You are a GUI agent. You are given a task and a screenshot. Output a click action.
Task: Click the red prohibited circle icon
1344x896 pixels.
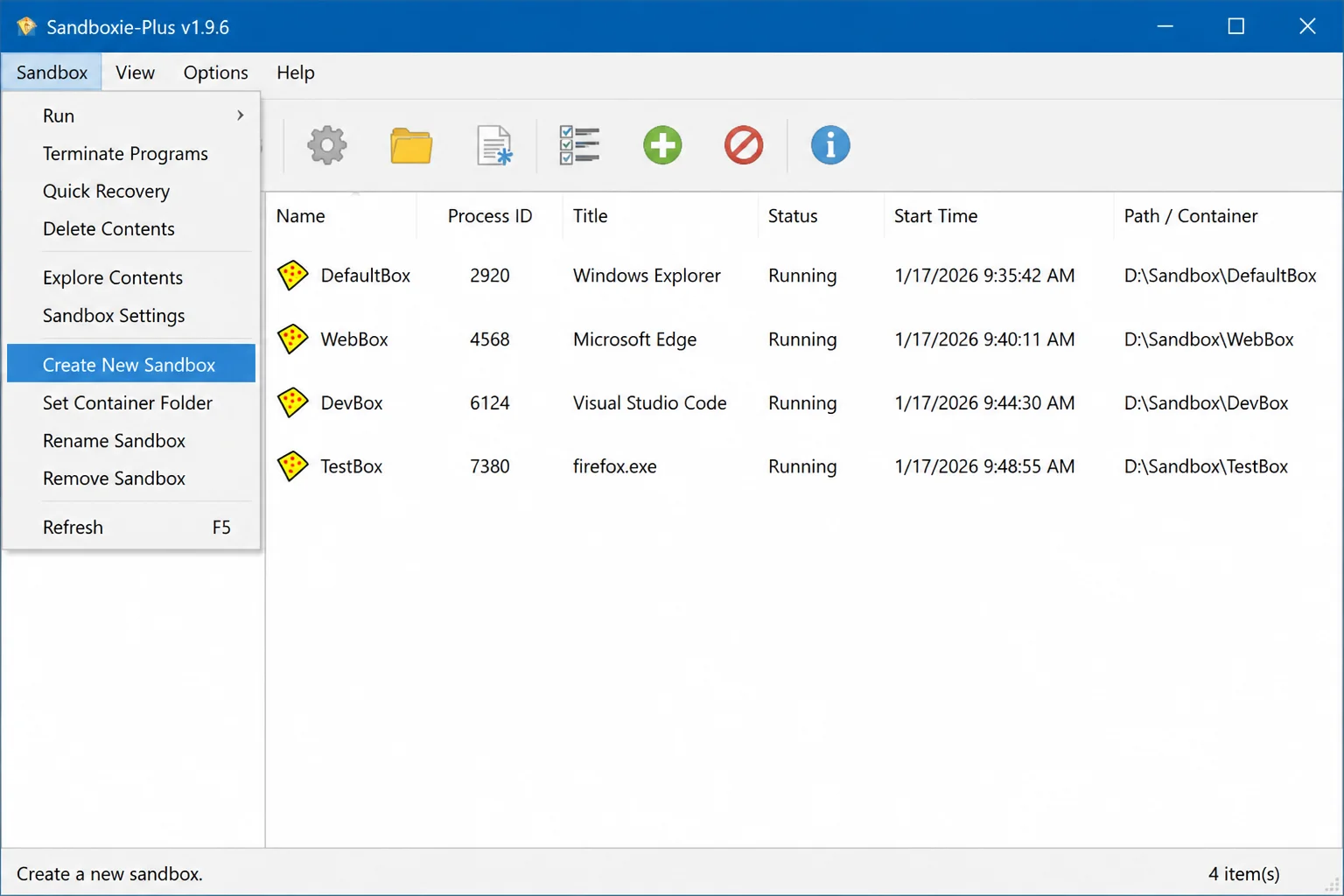point(744,145)
